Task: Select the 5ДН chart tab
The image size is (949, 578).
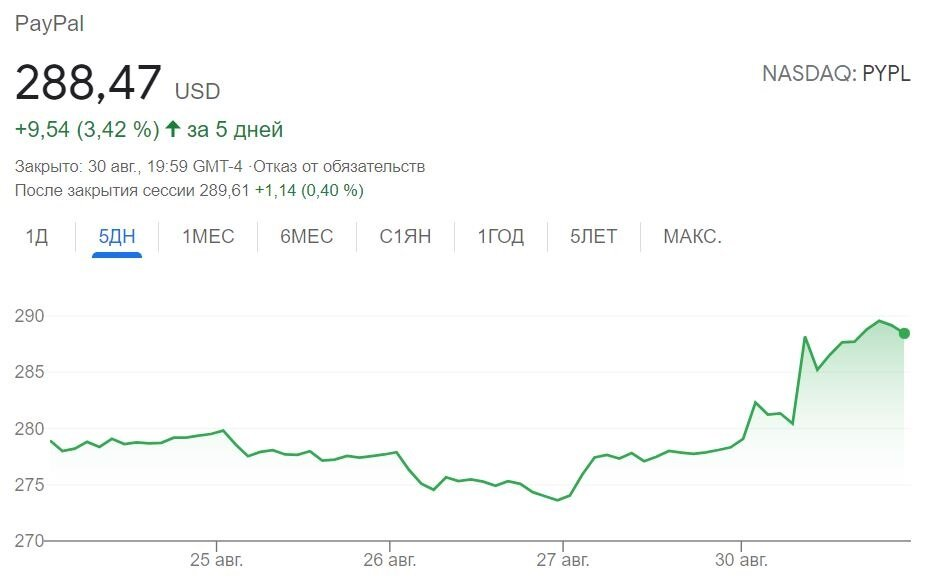Action: [117, 236]
